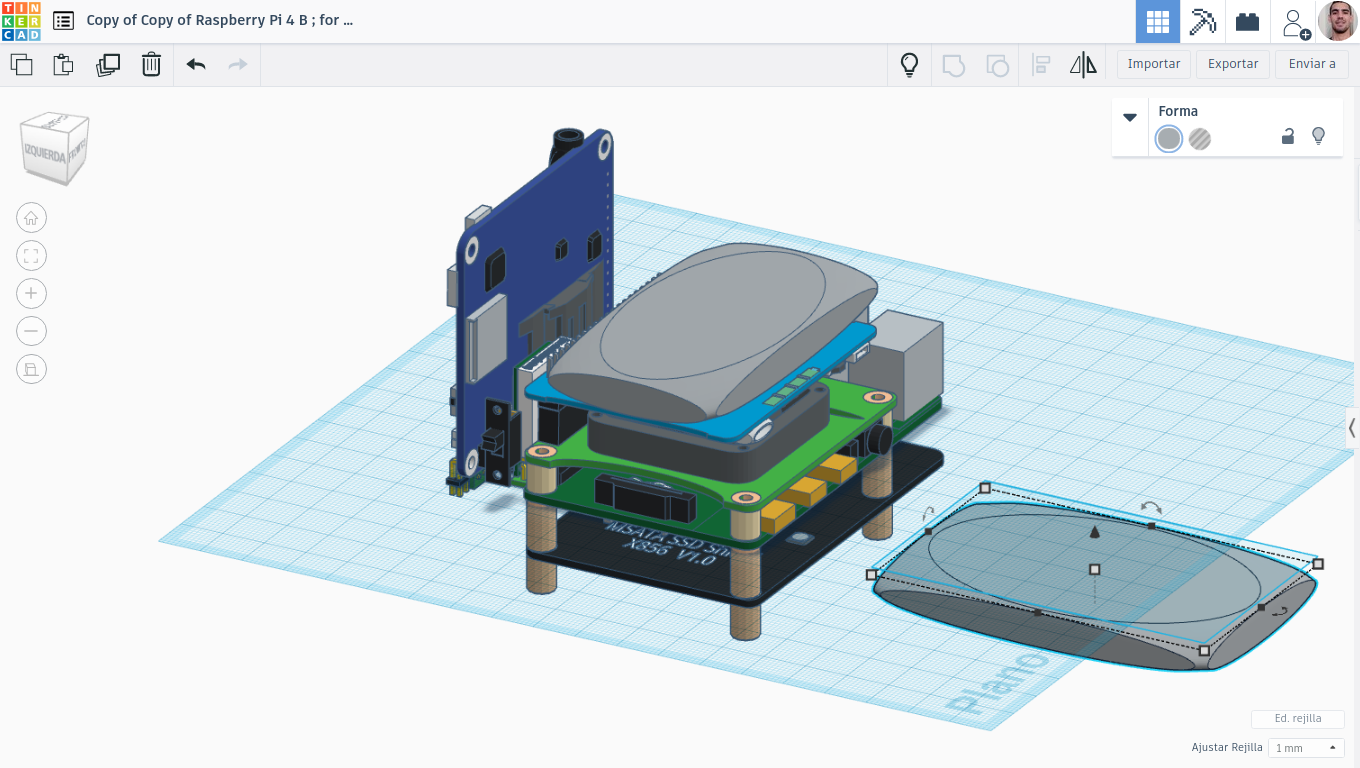Show all hidden objects with lightbulb

coord(909,65)
